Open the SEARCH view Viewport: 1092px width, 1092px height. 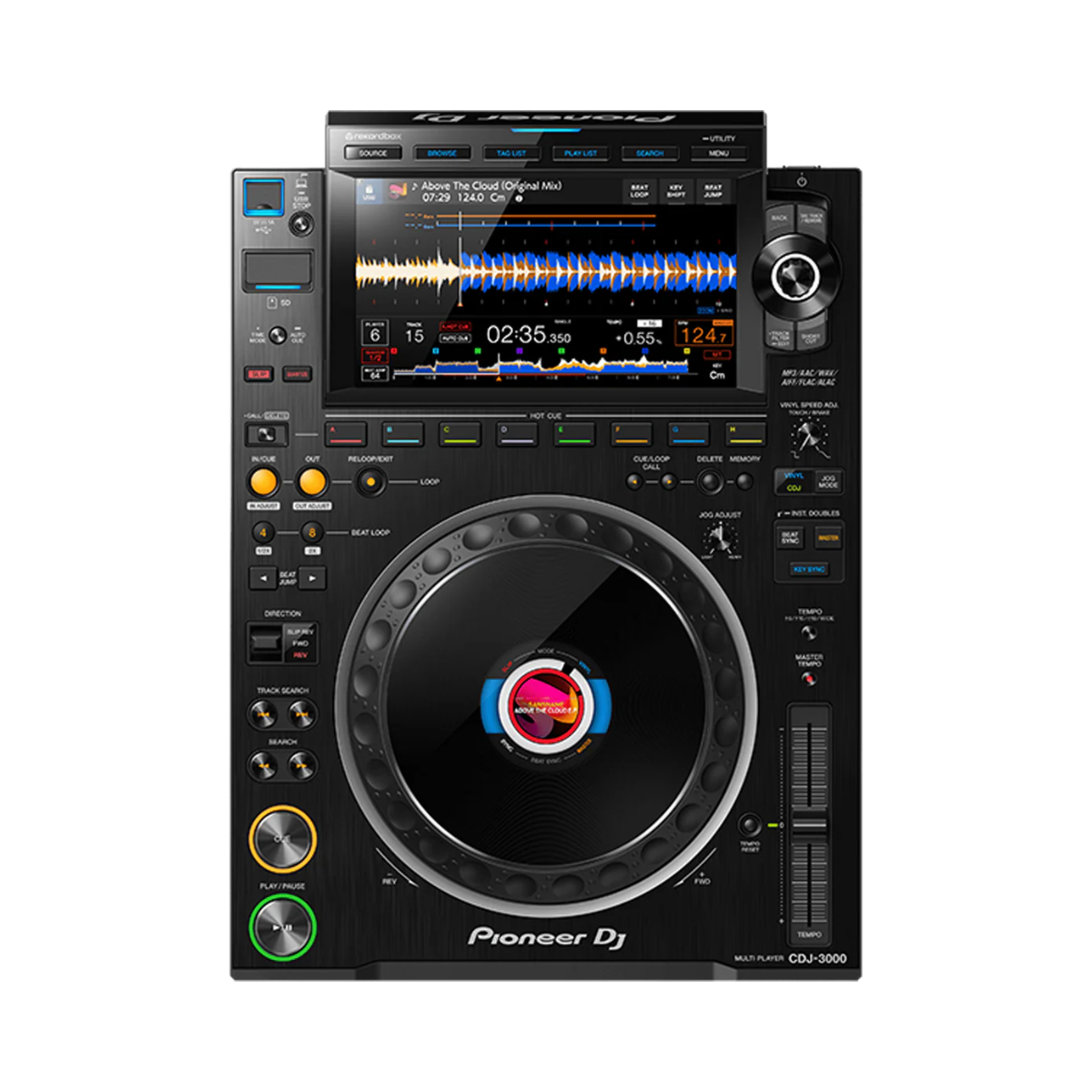click(650, 153)
